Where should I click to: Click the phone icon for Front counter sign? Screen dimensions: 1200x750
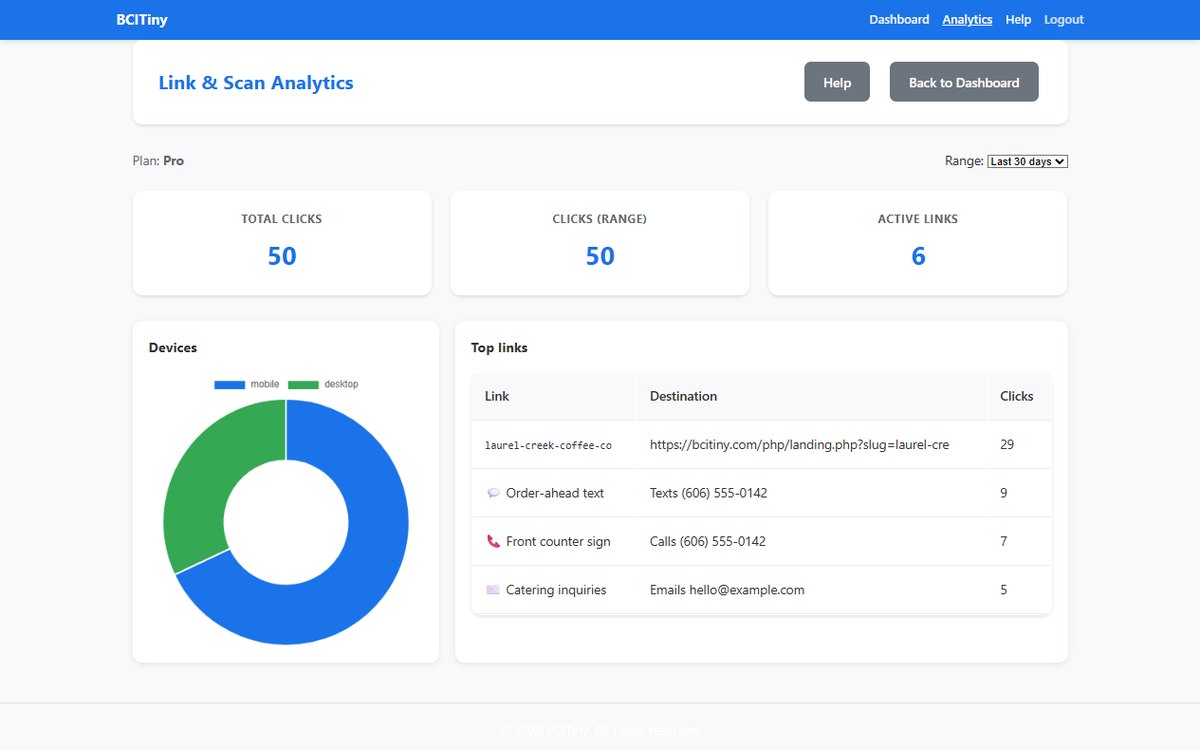(493, 541)
